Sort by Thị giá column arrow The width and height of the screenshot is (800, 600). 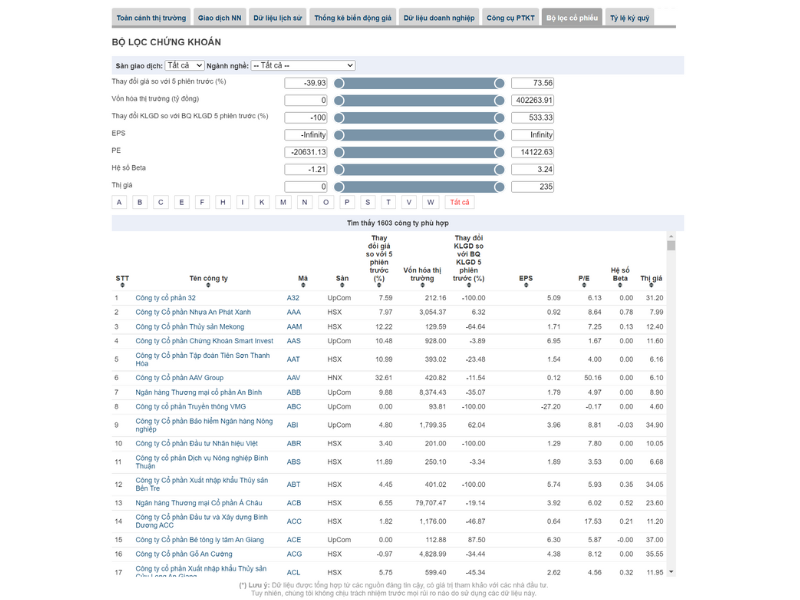pos(651,286)
